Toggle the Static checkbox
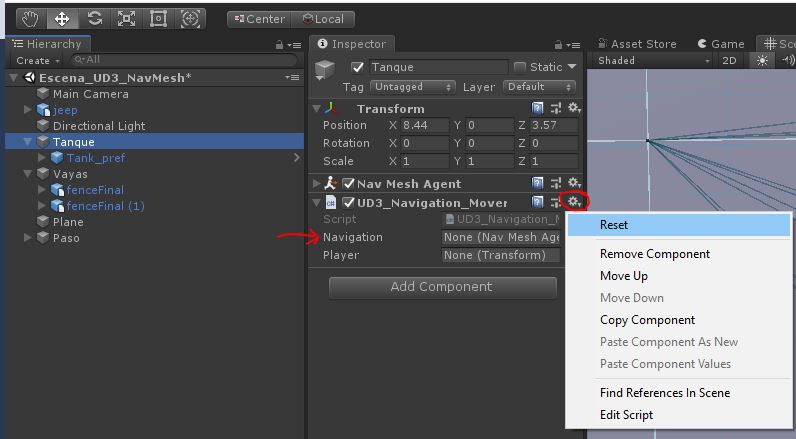The width and height of the screenshot is (796, 439). (519, 67)
